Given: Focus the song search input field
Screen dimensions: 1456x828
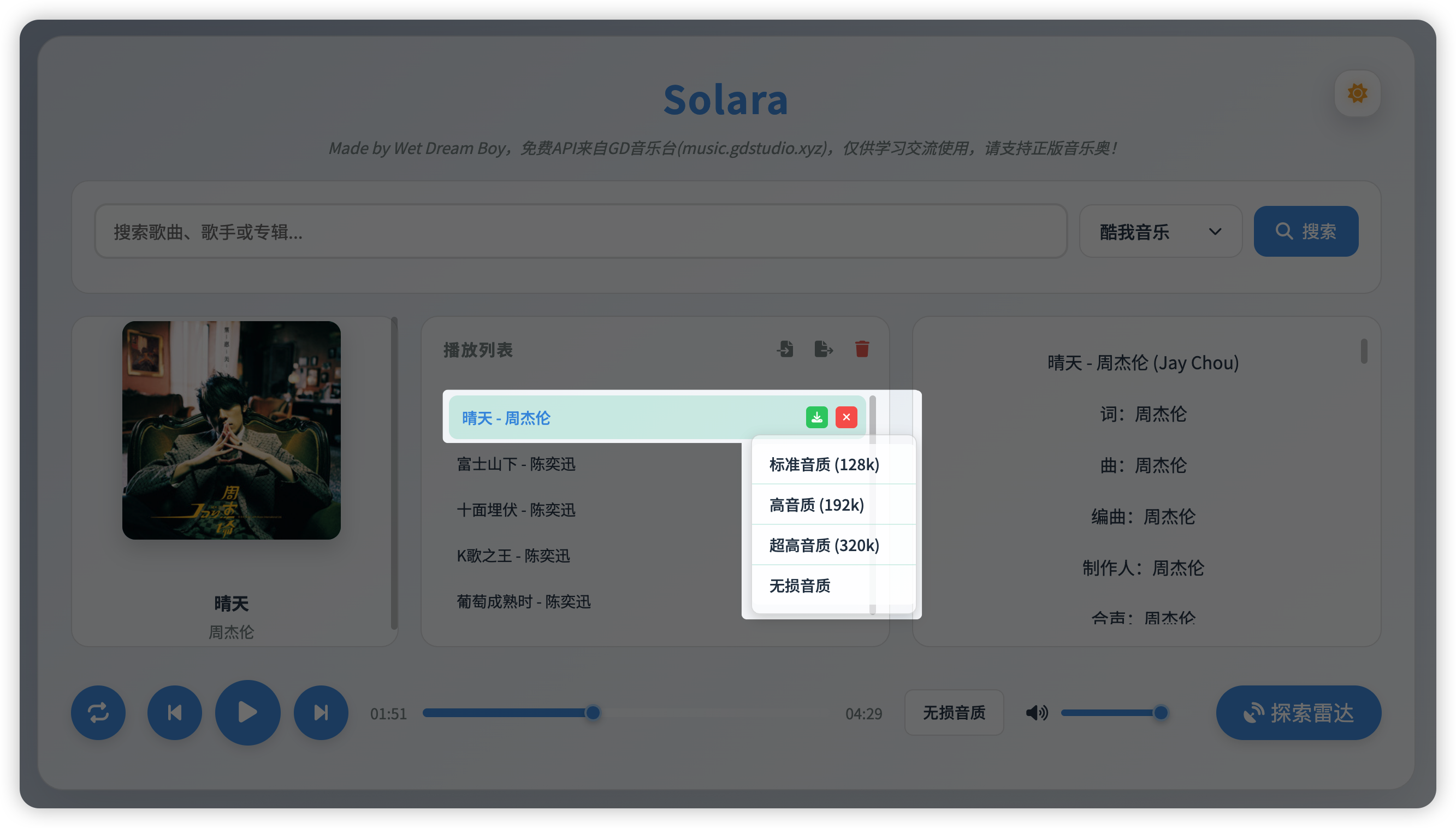Looking at the screenshot, I should tap(580, 232).
